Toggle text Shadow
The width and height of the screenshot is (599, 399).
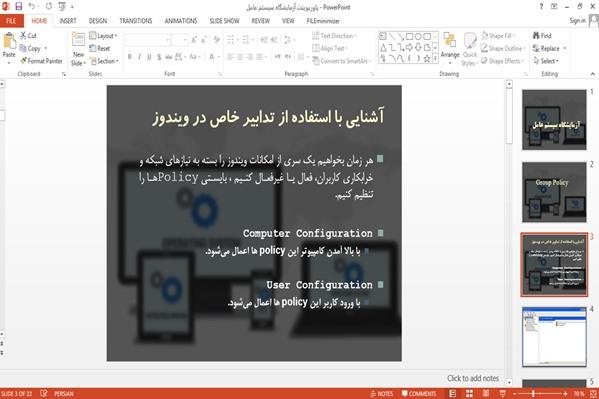coord(159,57)
